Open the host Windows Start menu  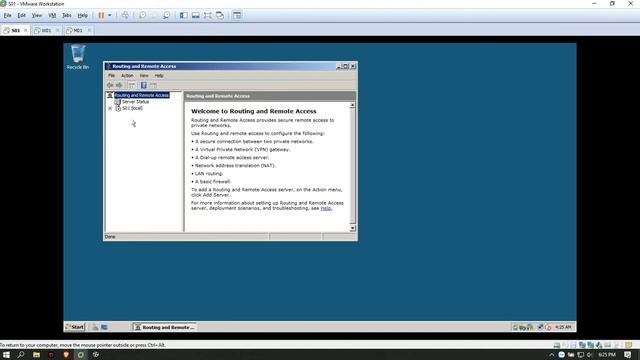point(6,355)
